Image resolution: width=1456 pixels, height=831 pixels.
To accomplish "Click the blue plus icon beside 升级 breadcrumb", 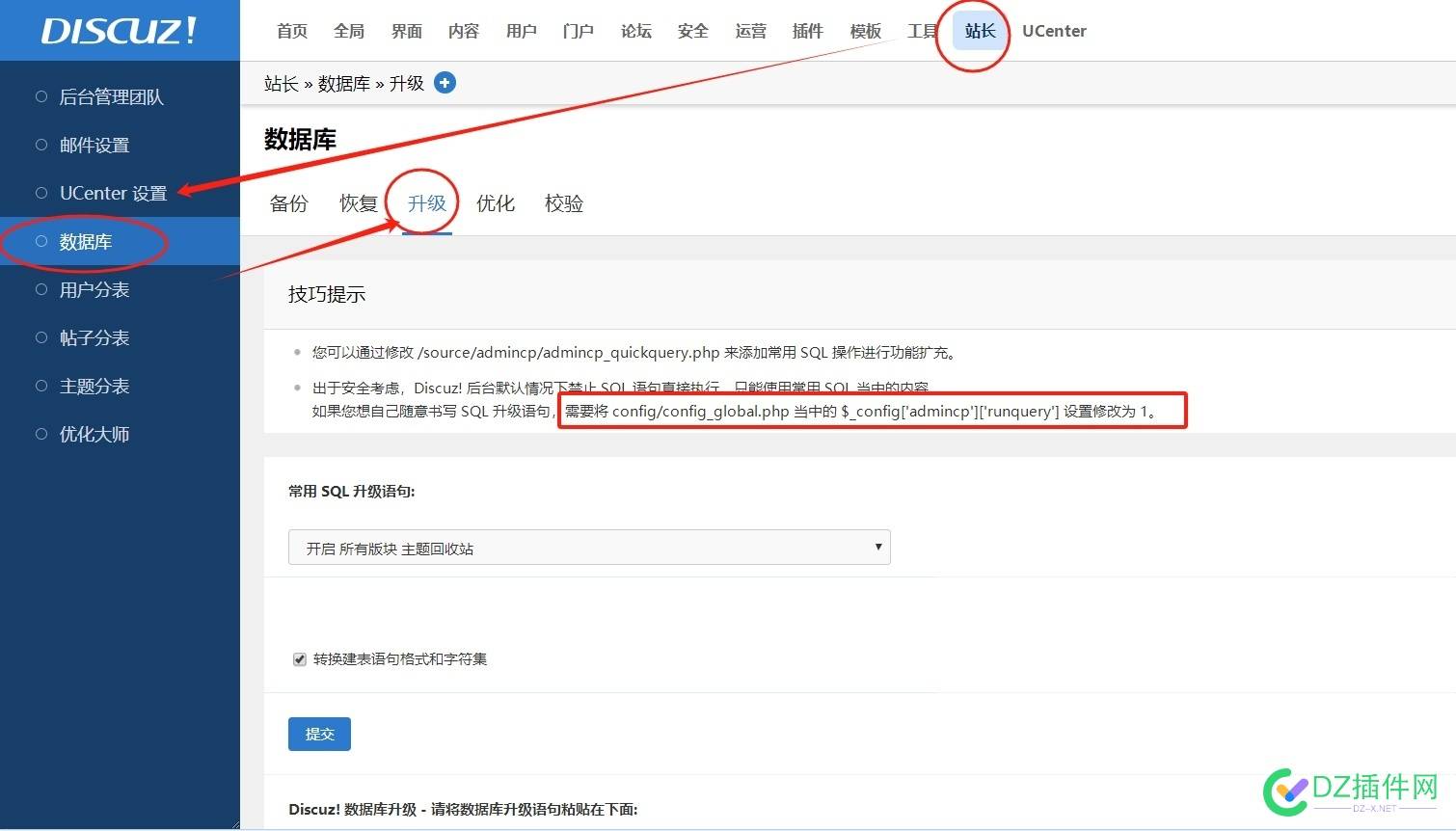I will tap(445, 83).
